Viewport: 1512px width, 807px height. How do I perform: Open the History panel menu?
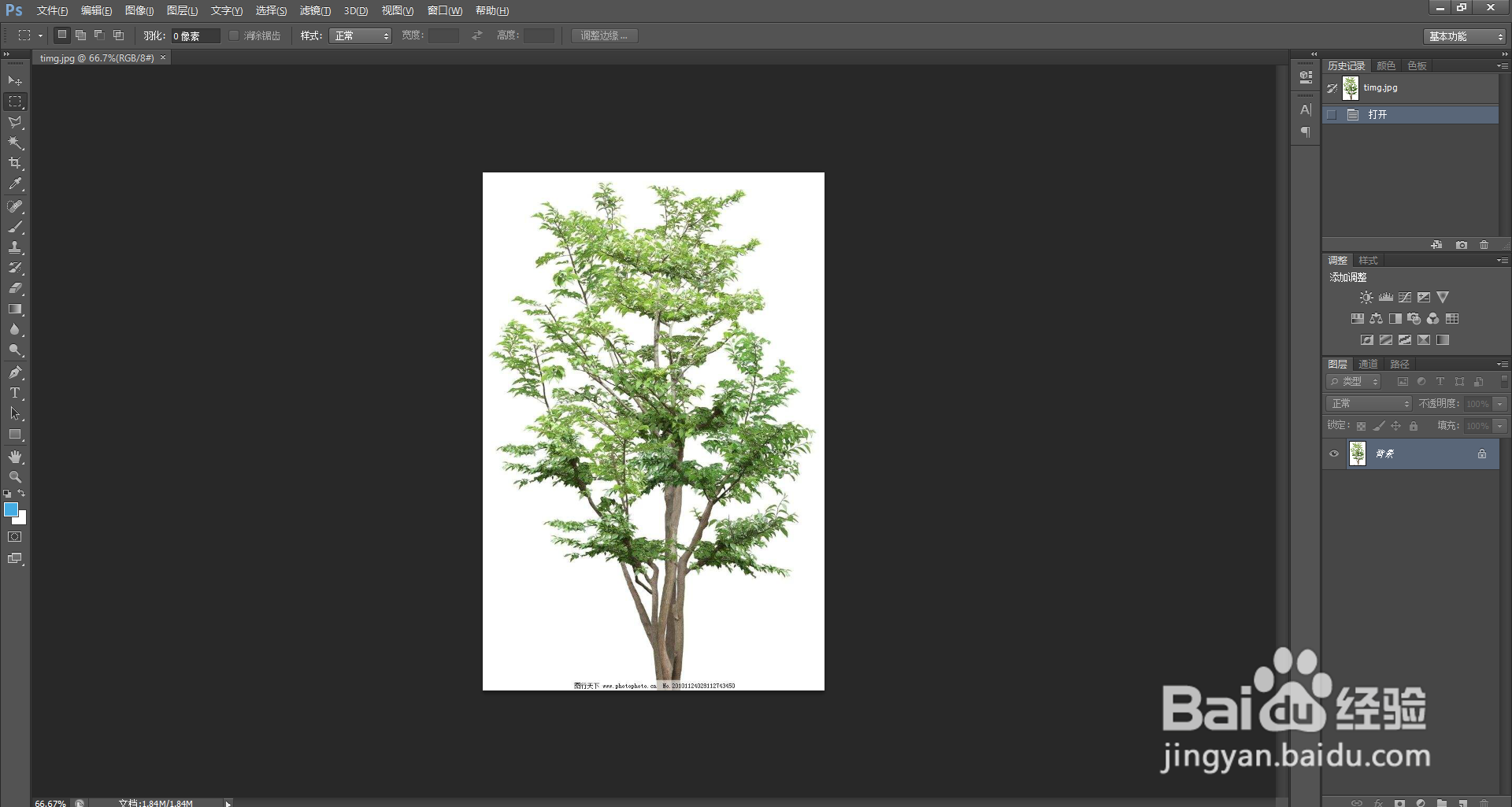tap(1503, 66)
